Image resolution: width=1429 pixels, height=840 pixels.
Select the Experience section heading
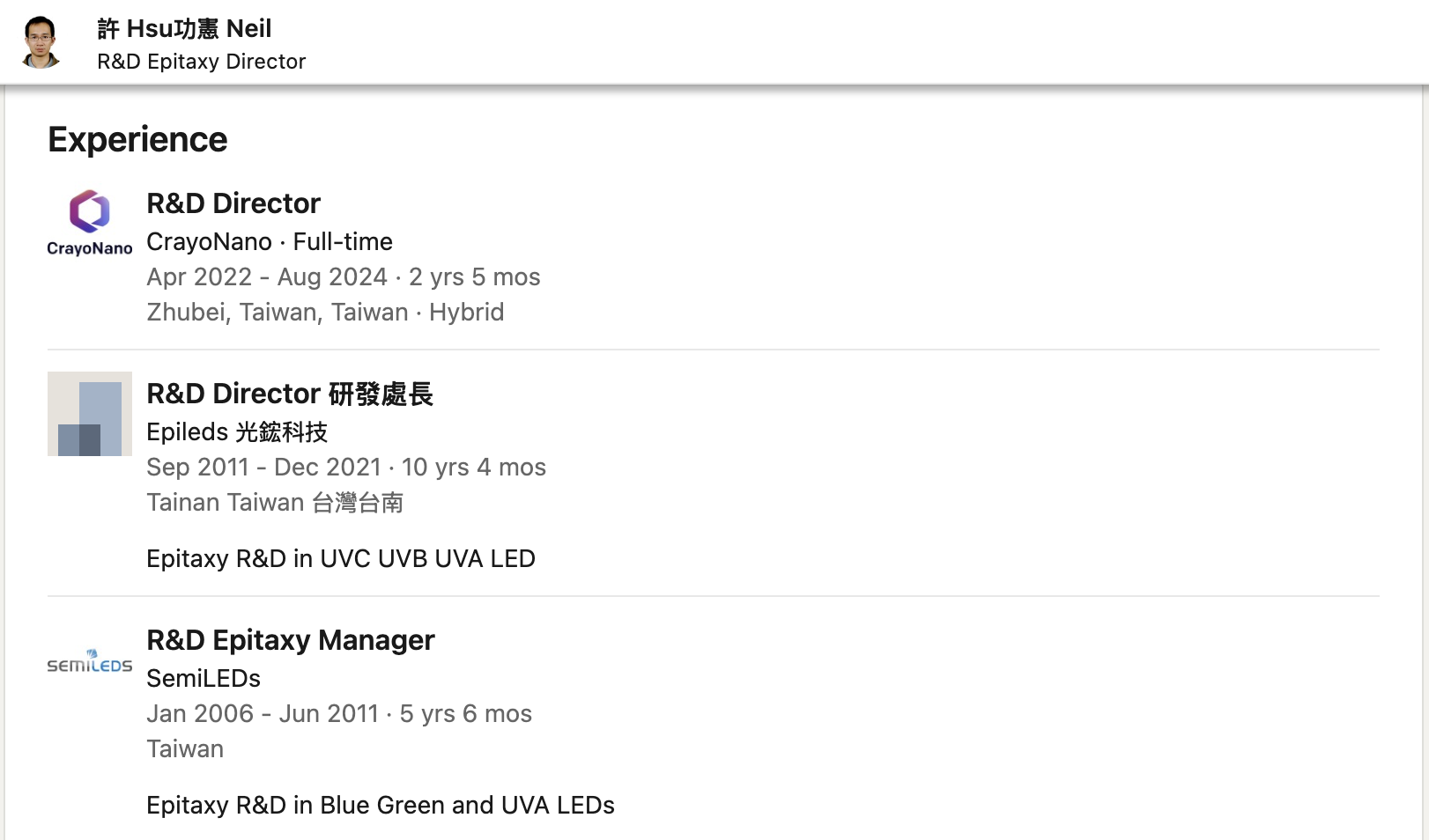point(137,139)
